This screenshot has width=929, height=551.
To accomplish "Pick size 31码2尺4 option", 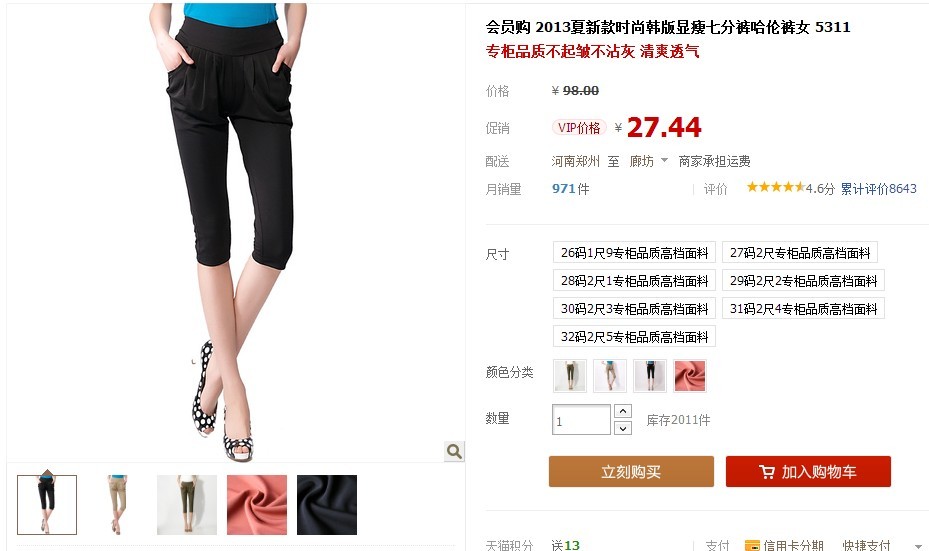I will [803, 309].
